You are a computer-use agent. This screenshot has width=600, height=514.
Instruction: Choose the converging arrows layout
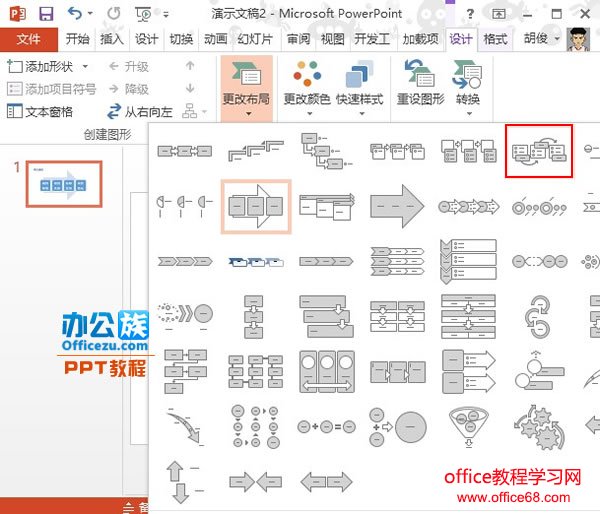point(256,482)
